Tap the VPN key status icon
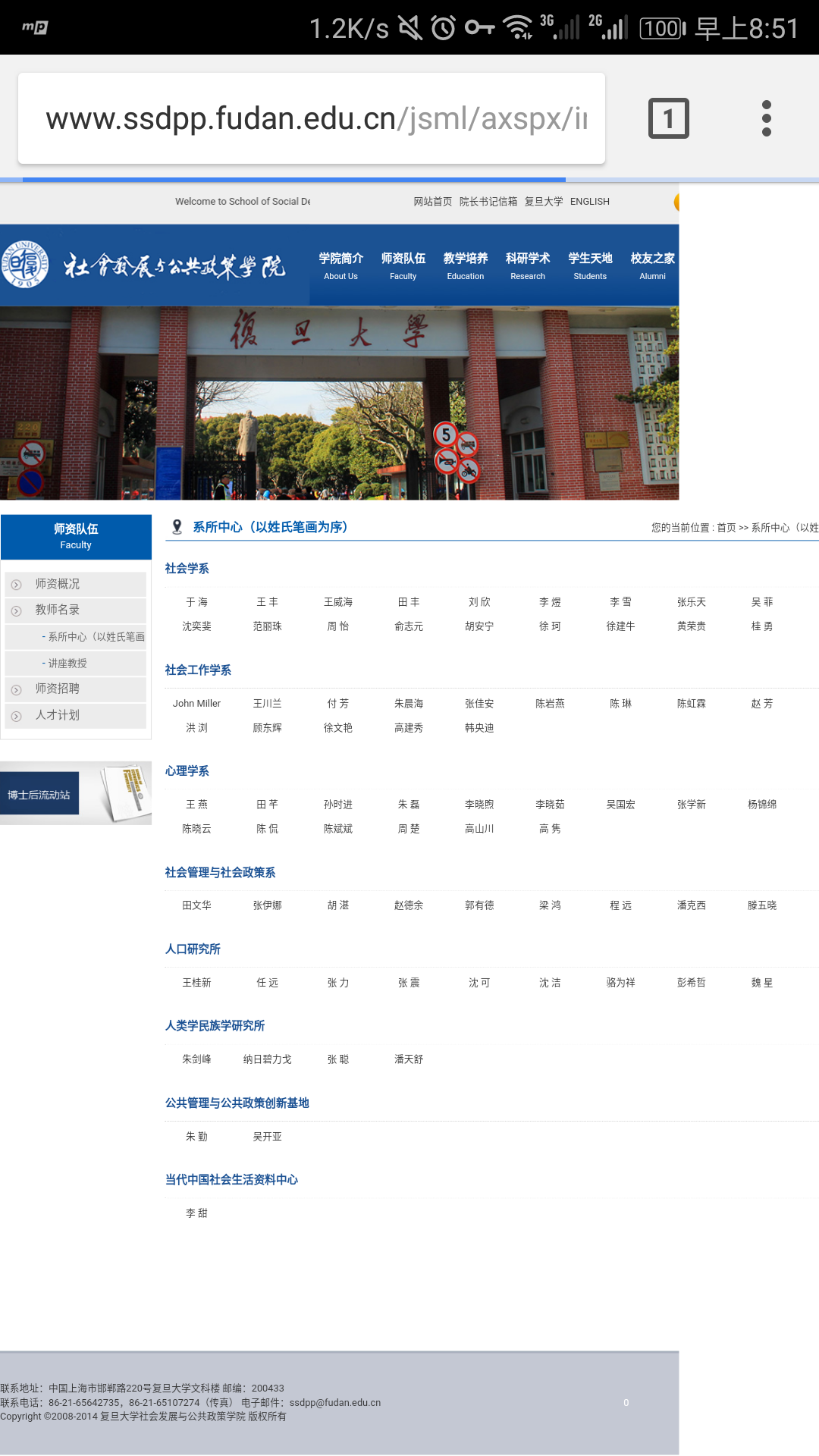 click(x=480, y=28)
